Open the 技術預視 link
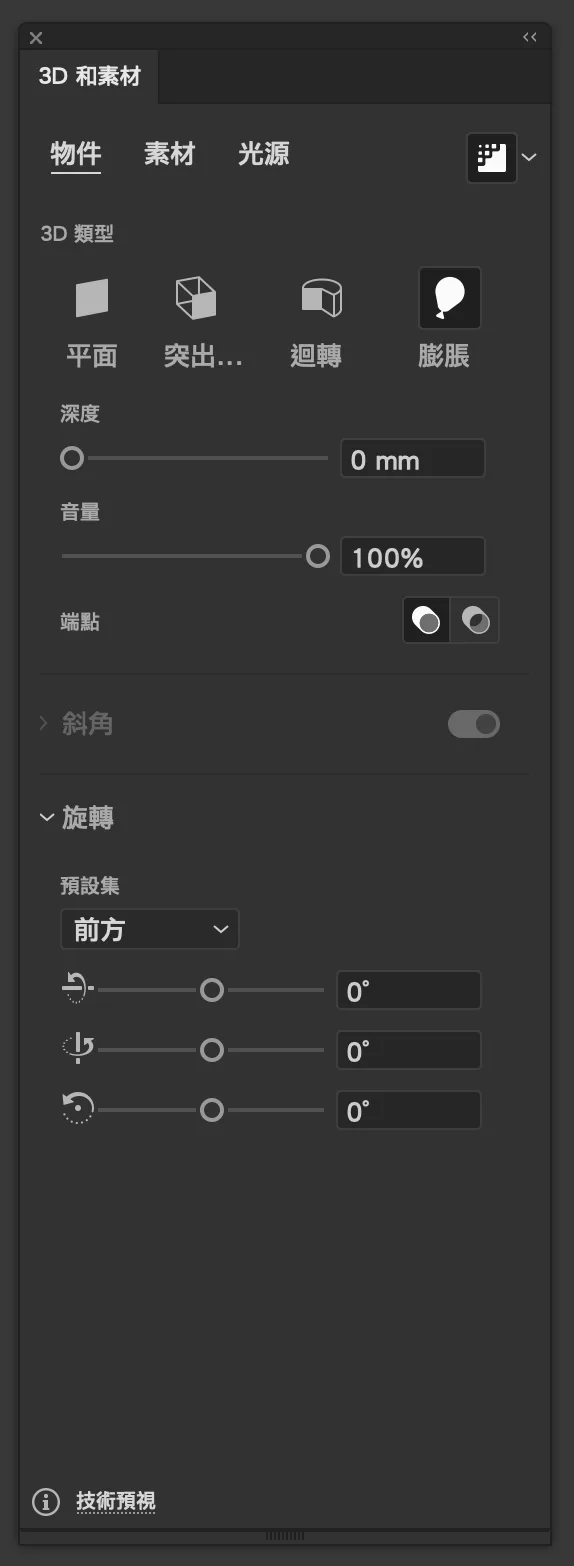574x1566 pixels. [116, 1501]
